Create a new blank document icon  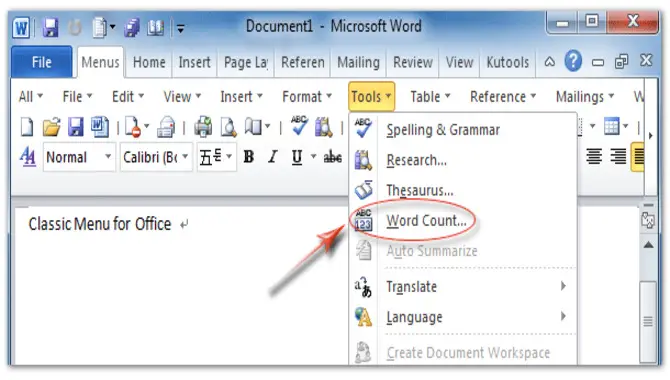(27, 127)
